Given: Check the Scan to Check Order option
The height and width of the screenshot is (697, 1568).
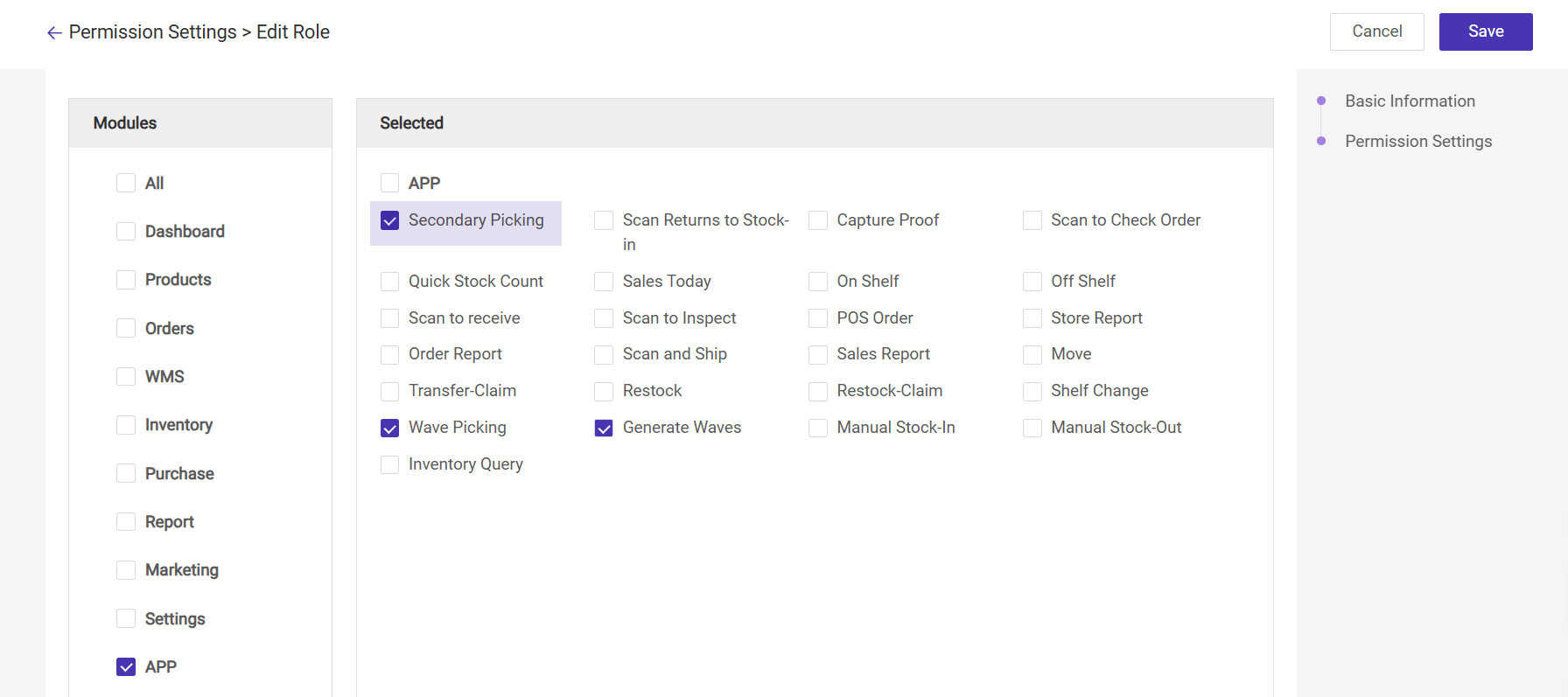Looking at the screenshot, I should pyautogui.click(x=1032, y=221).
